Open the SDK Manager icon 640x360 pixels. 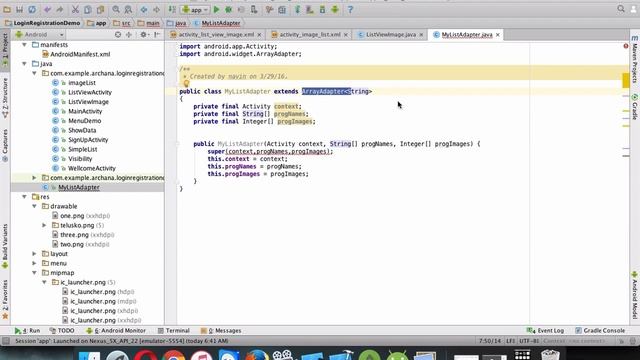[x=322, y=9]
